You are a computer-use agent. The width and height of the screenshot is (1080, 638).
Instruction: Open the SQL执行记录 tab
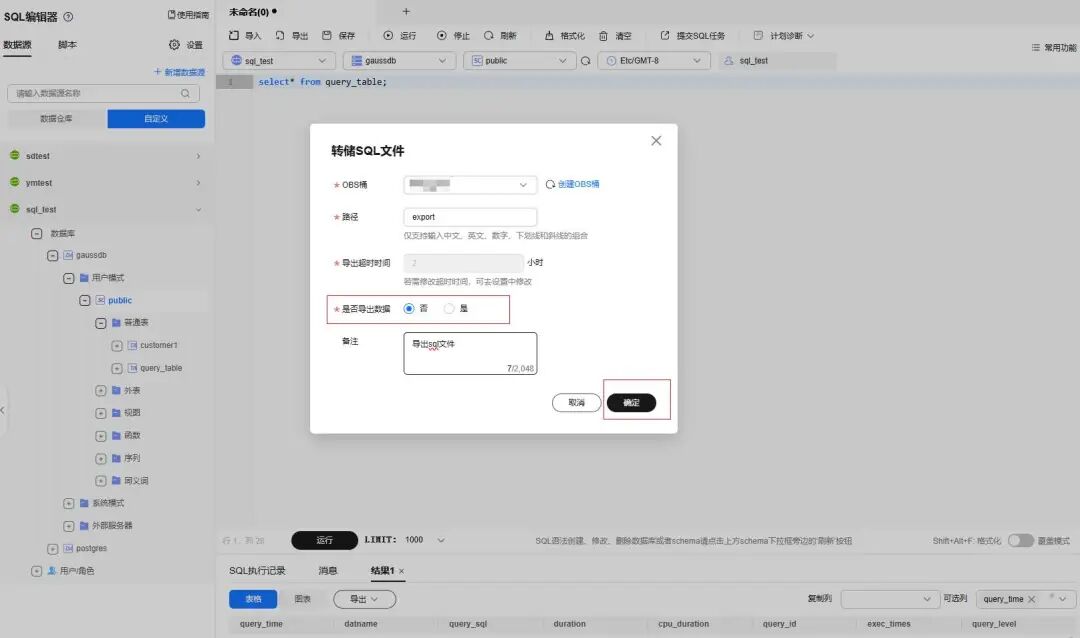(257, 571)
